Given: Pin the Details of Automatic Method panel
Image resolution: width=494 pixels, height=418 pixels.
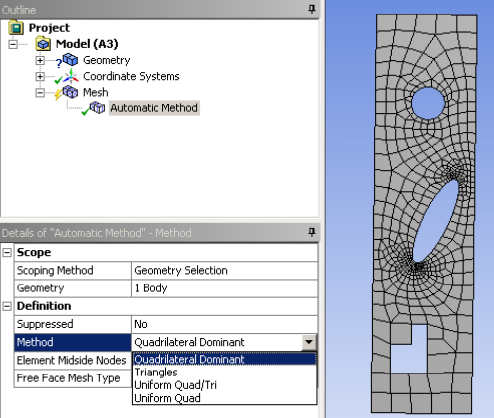Looking at the screenshot, I should (x=312, y=232).
